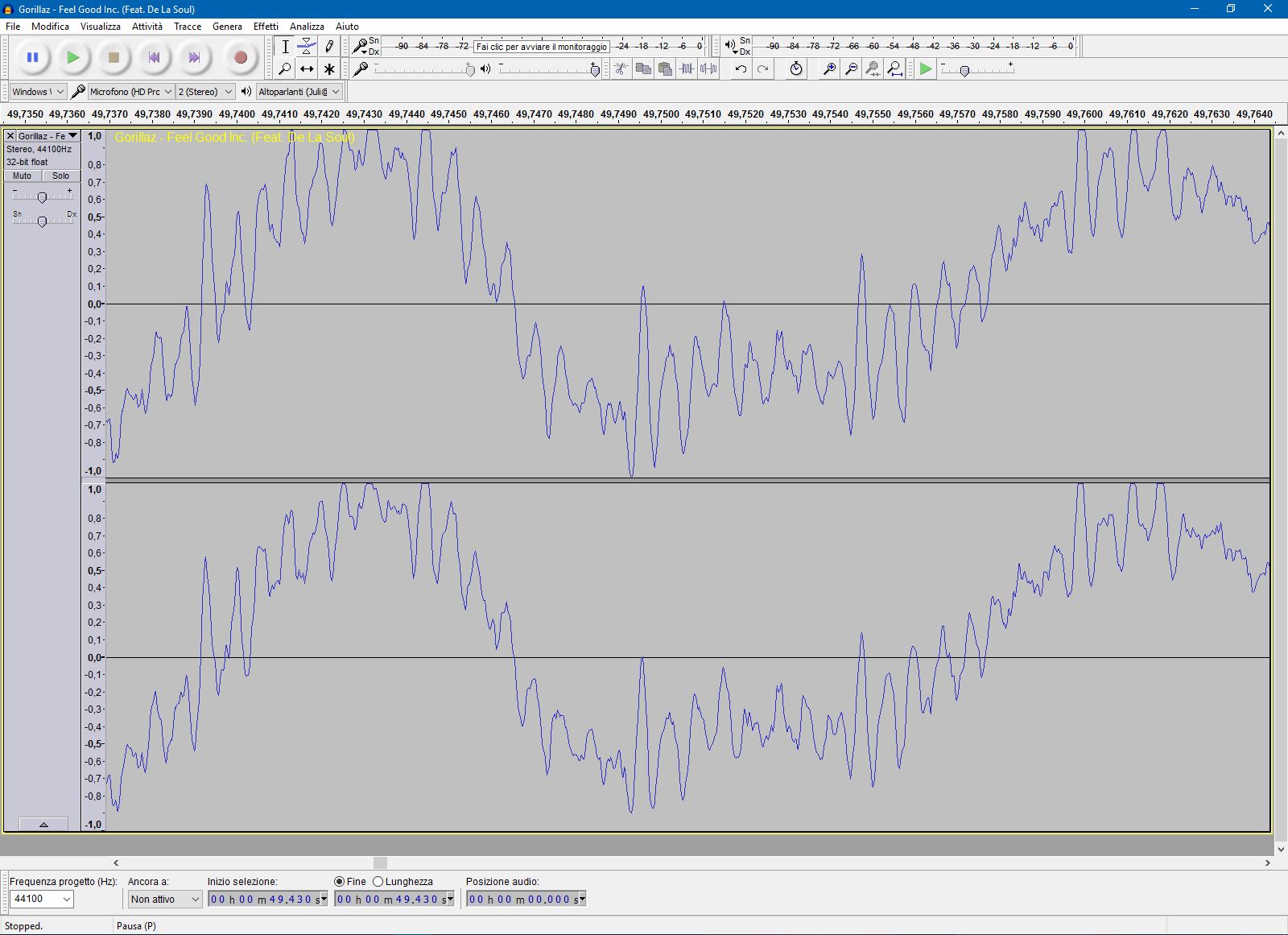Click the Undo arrow icon
Screen dimensions: 1288x935
click(741, 69)
